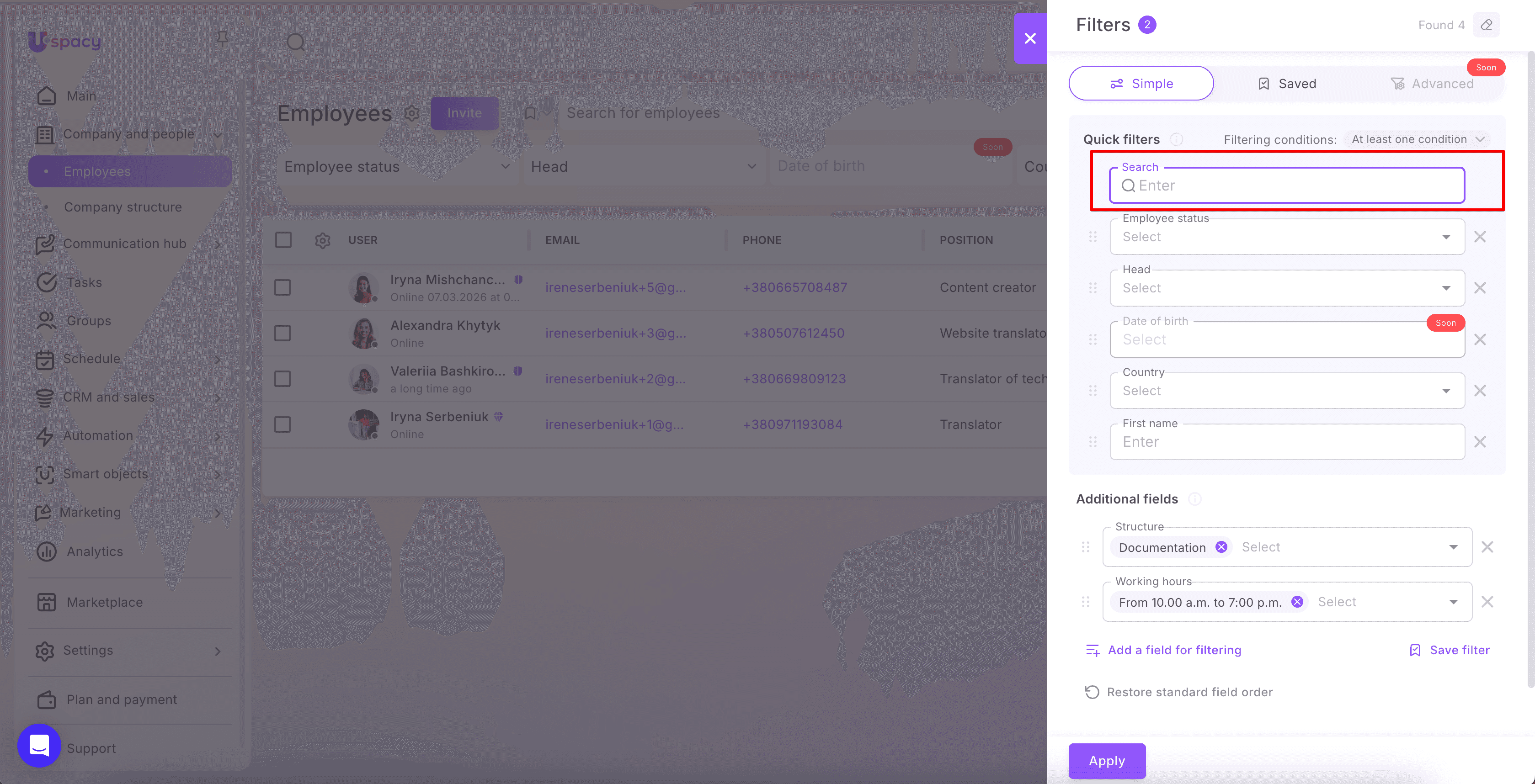Expand the CRM and sales submenu
This screenshot has width=1535, height=784.
[218, 398]
